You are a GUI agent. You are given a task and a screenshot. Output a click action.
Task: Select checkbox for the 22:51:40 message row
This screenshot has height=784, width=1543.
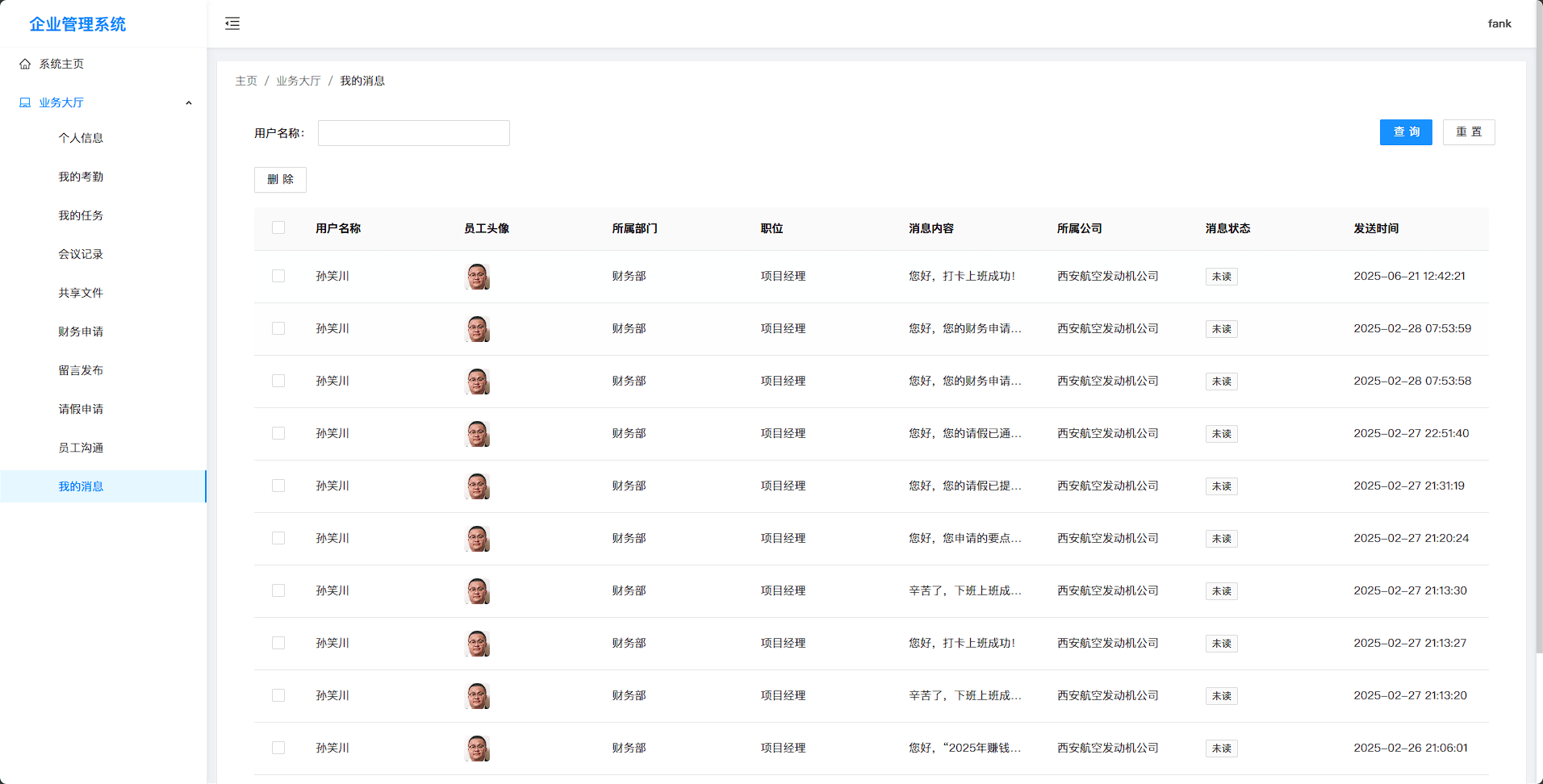278,433
